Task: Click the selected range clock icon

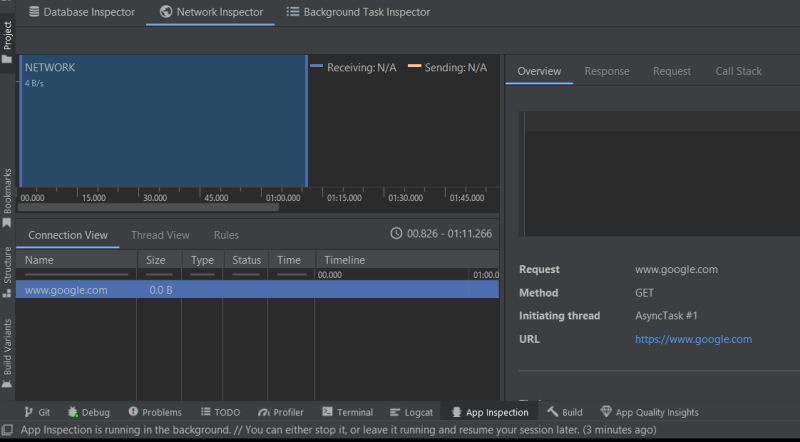Action: (396, 233)
